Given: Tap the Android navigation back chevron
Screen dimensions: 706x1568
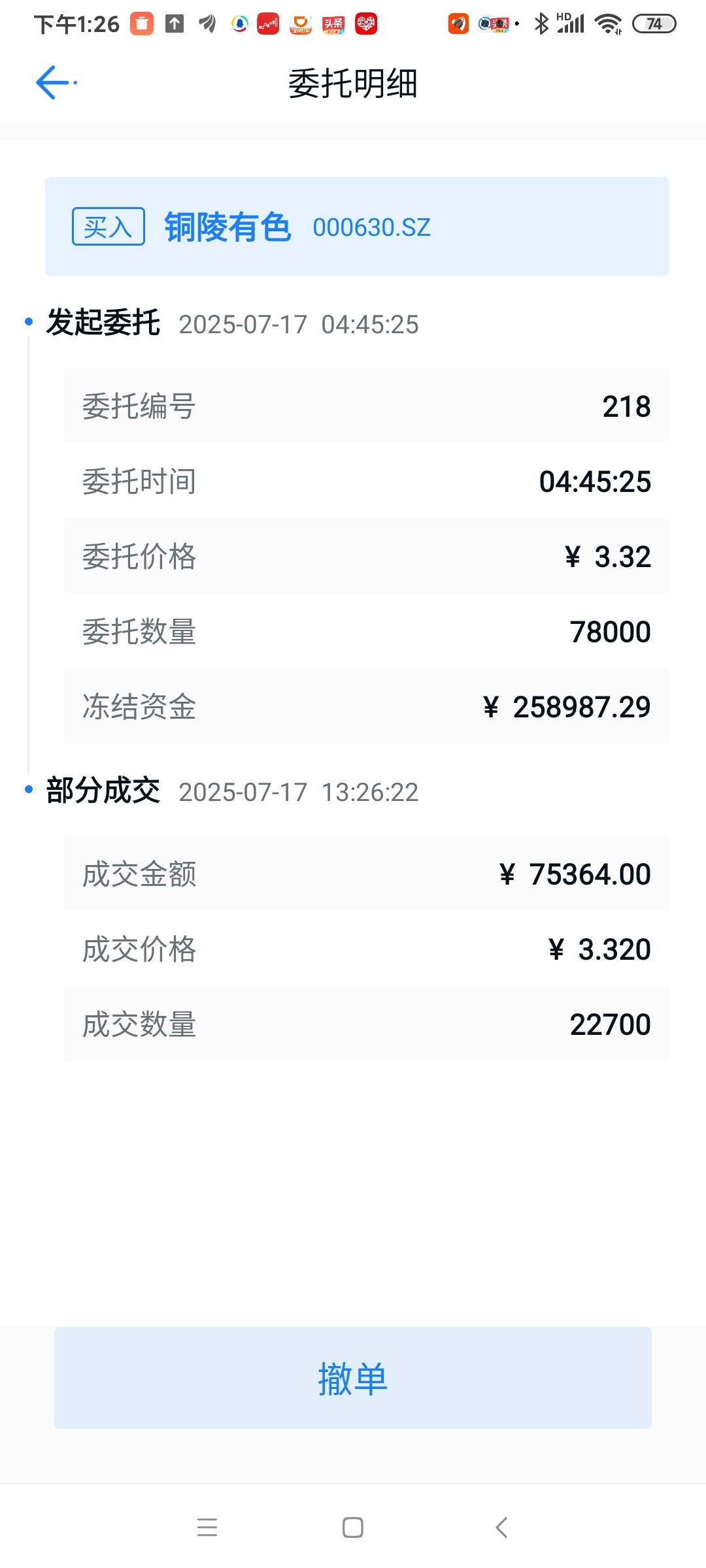Looking at the screenshot, I should [x=501, y=1527].
